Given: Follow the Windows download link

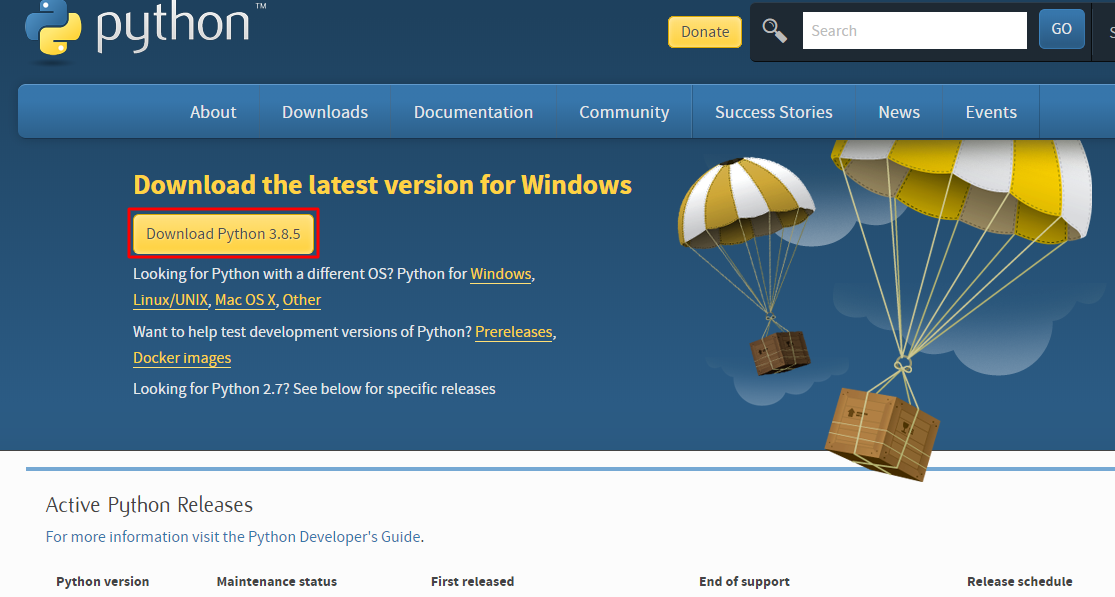Looking at the screenshot, I should tap(501, 274).
